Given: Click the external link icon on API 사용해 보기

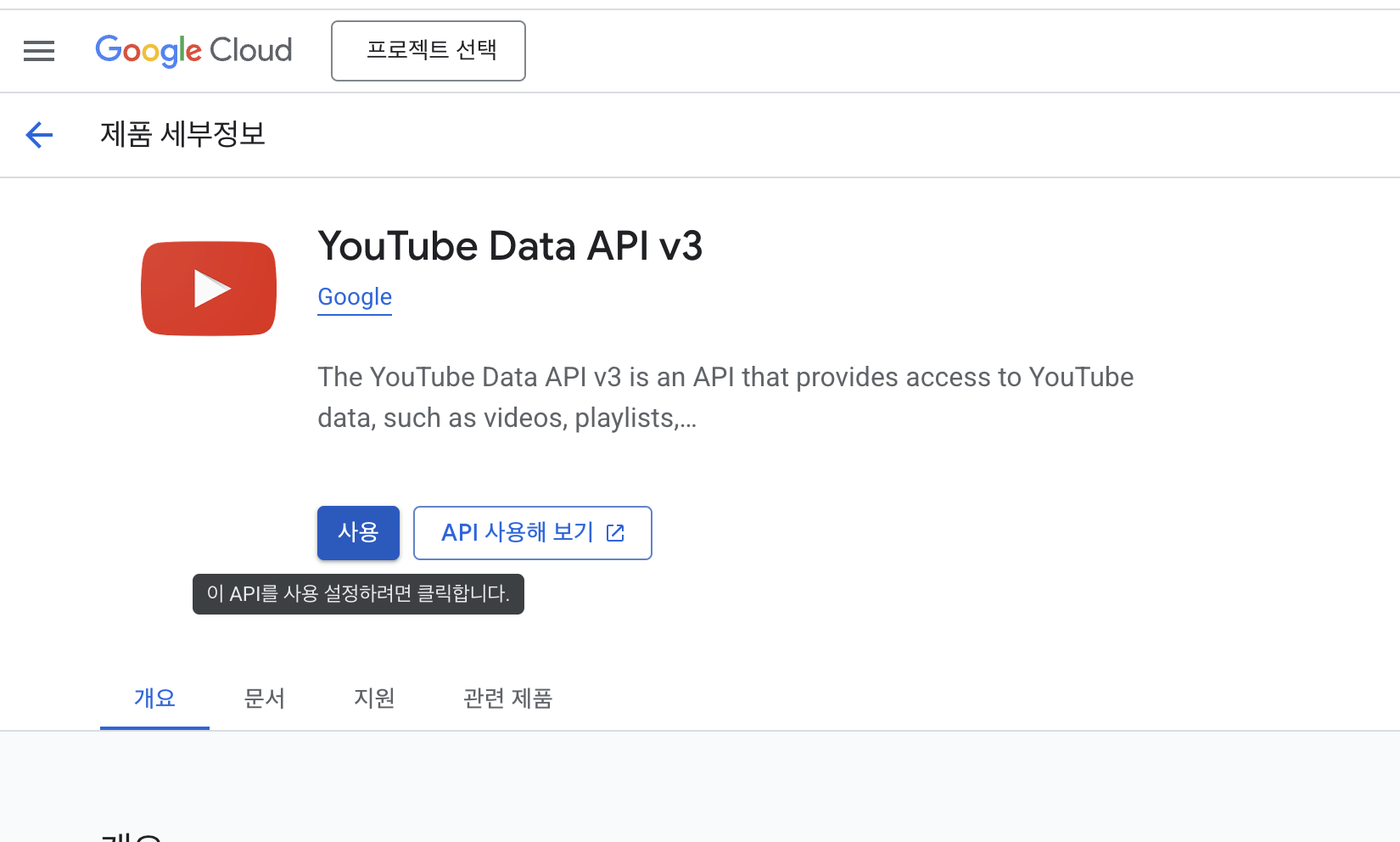Looking at the screenshot, I should pos(614,532).
